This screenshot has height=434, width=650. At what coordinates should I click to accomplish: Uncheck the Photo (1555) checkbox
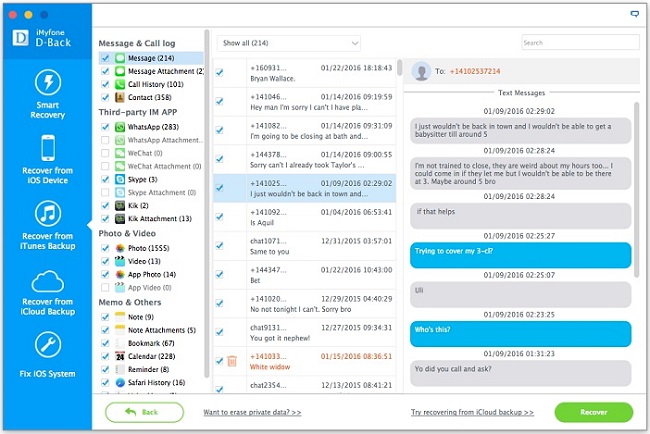(x=105, y=248)
